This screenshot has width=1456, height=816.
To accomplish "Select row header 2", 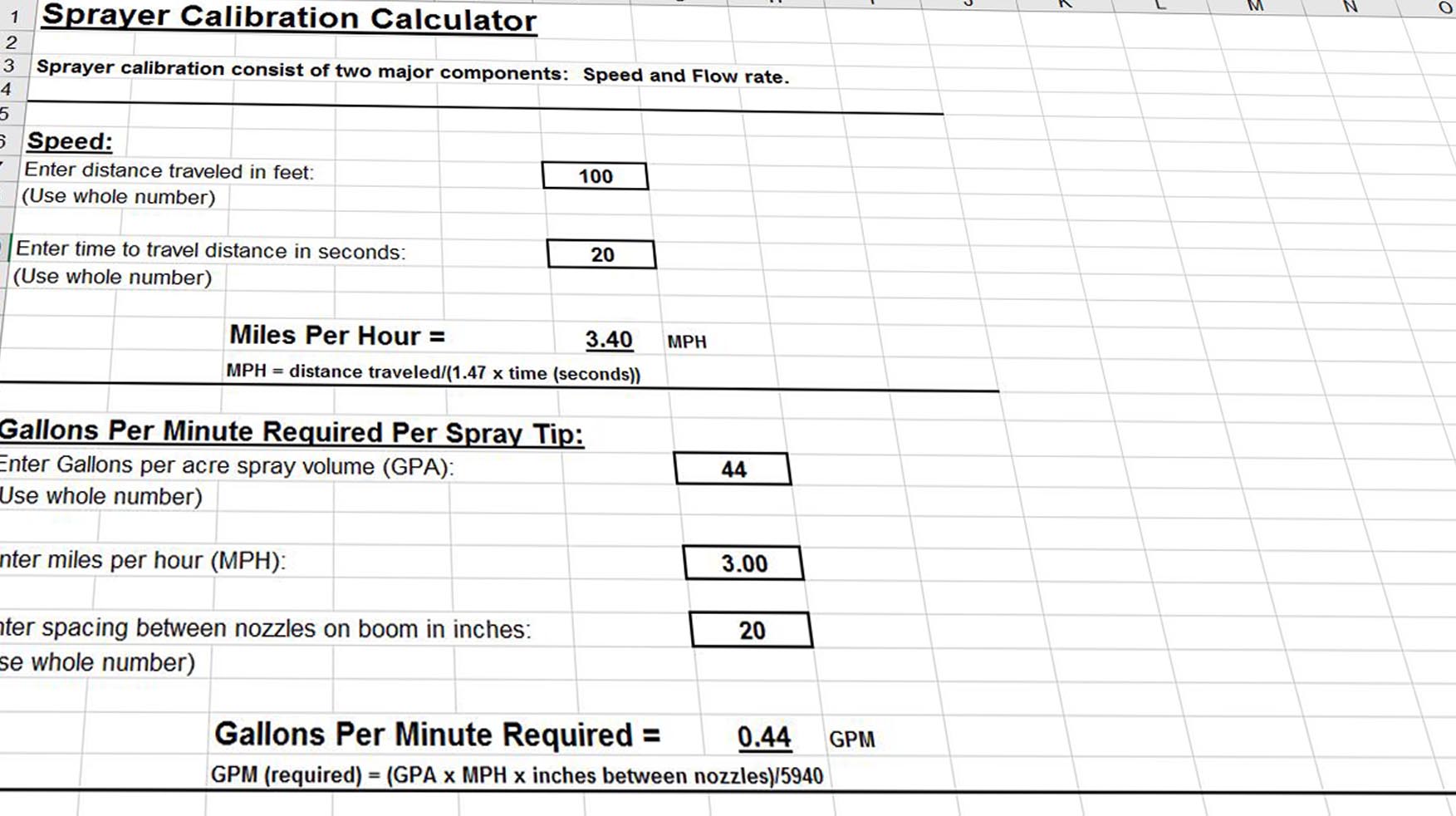I will coord(12,42).
